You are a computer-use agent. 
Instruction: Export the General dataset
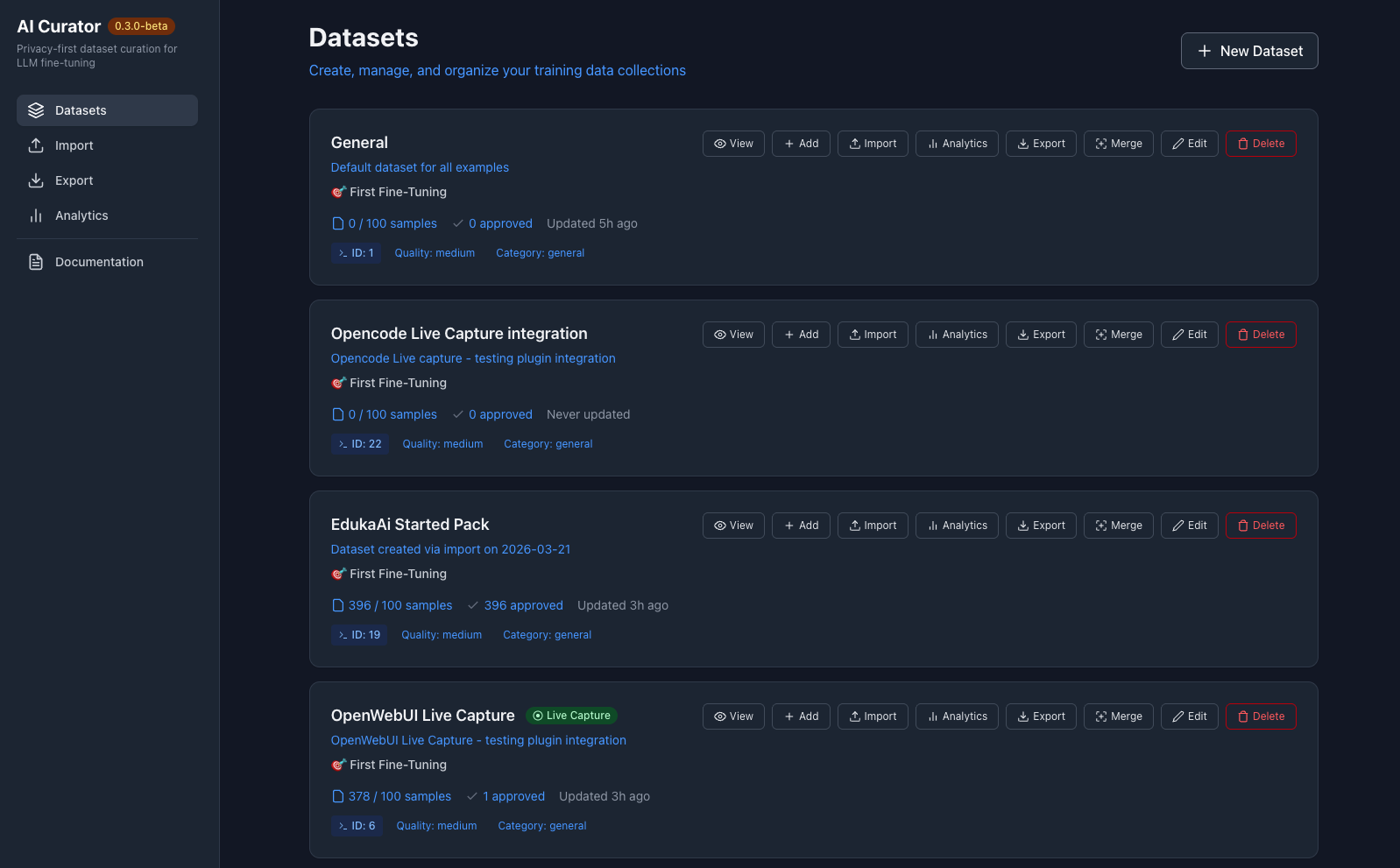pyautogui.click(x=1041, y=144)
